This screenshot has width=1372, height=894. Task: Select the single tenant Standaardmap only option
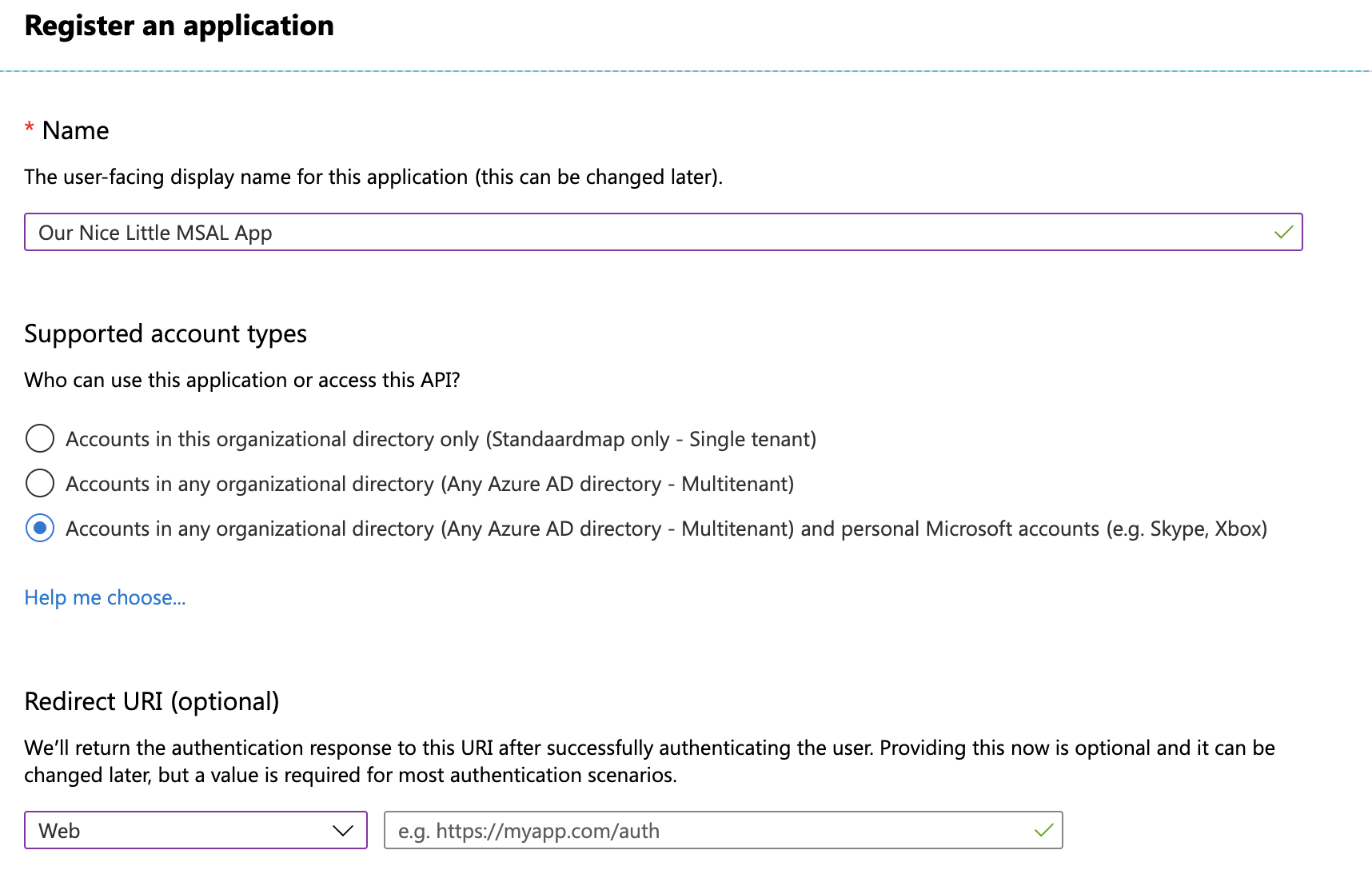click(39, 438)
